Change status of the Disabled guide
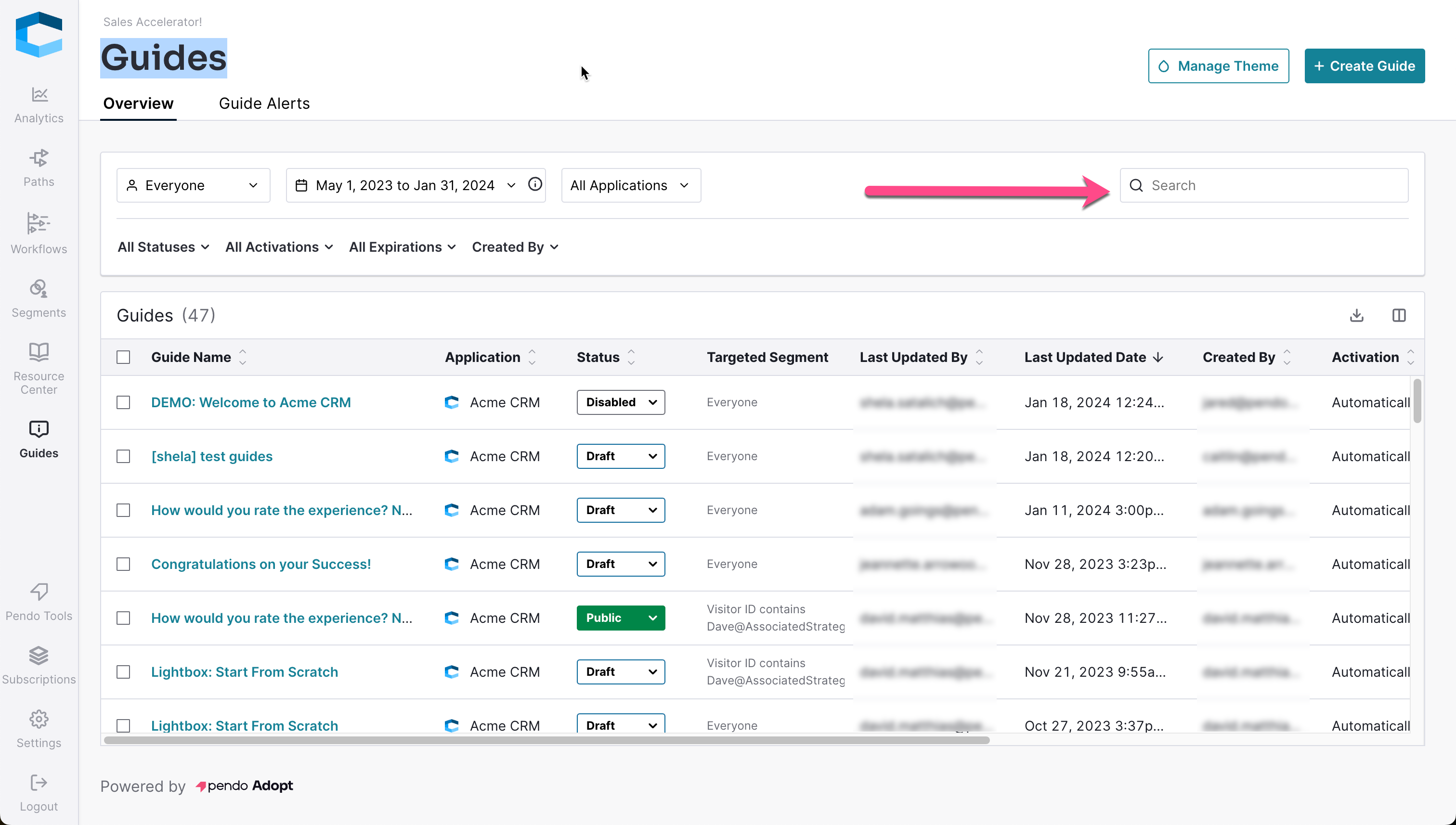This screenshot has height=825, width=1456. pyautogui.click(x=621, y=402)
